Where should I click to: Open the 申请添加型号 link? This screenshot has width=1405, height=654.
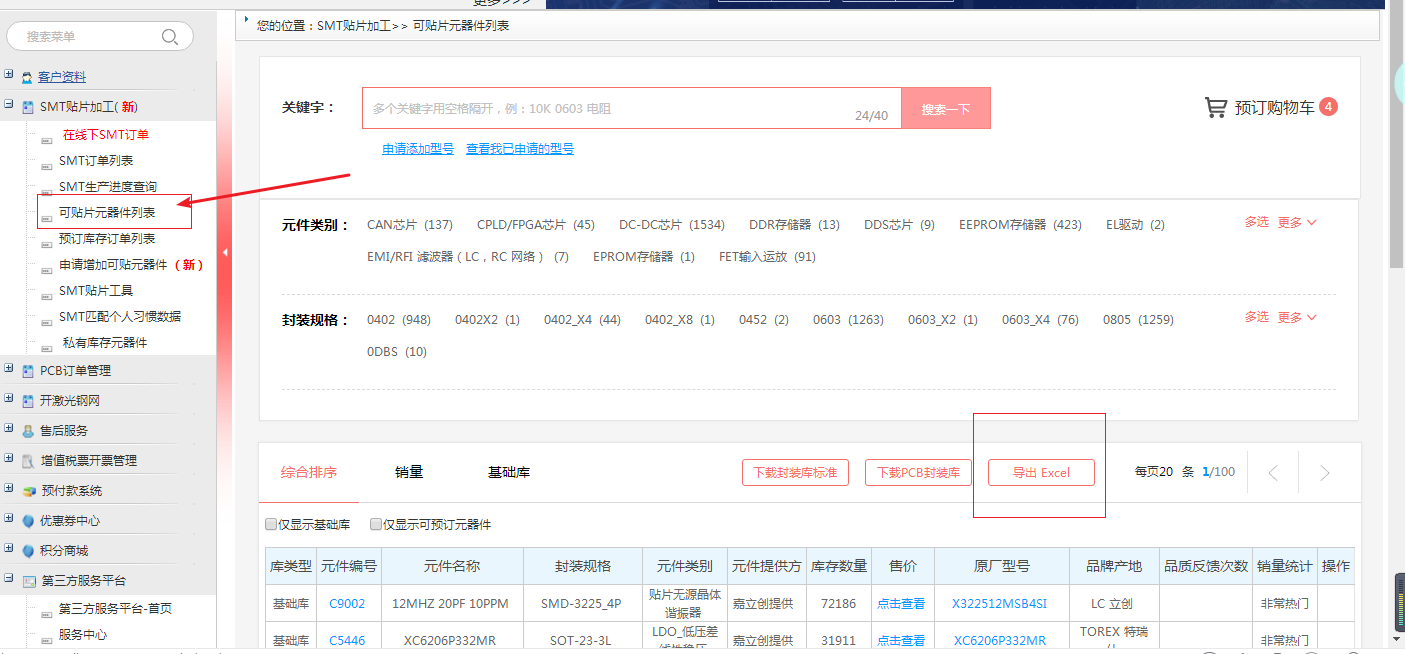[418, 149]
